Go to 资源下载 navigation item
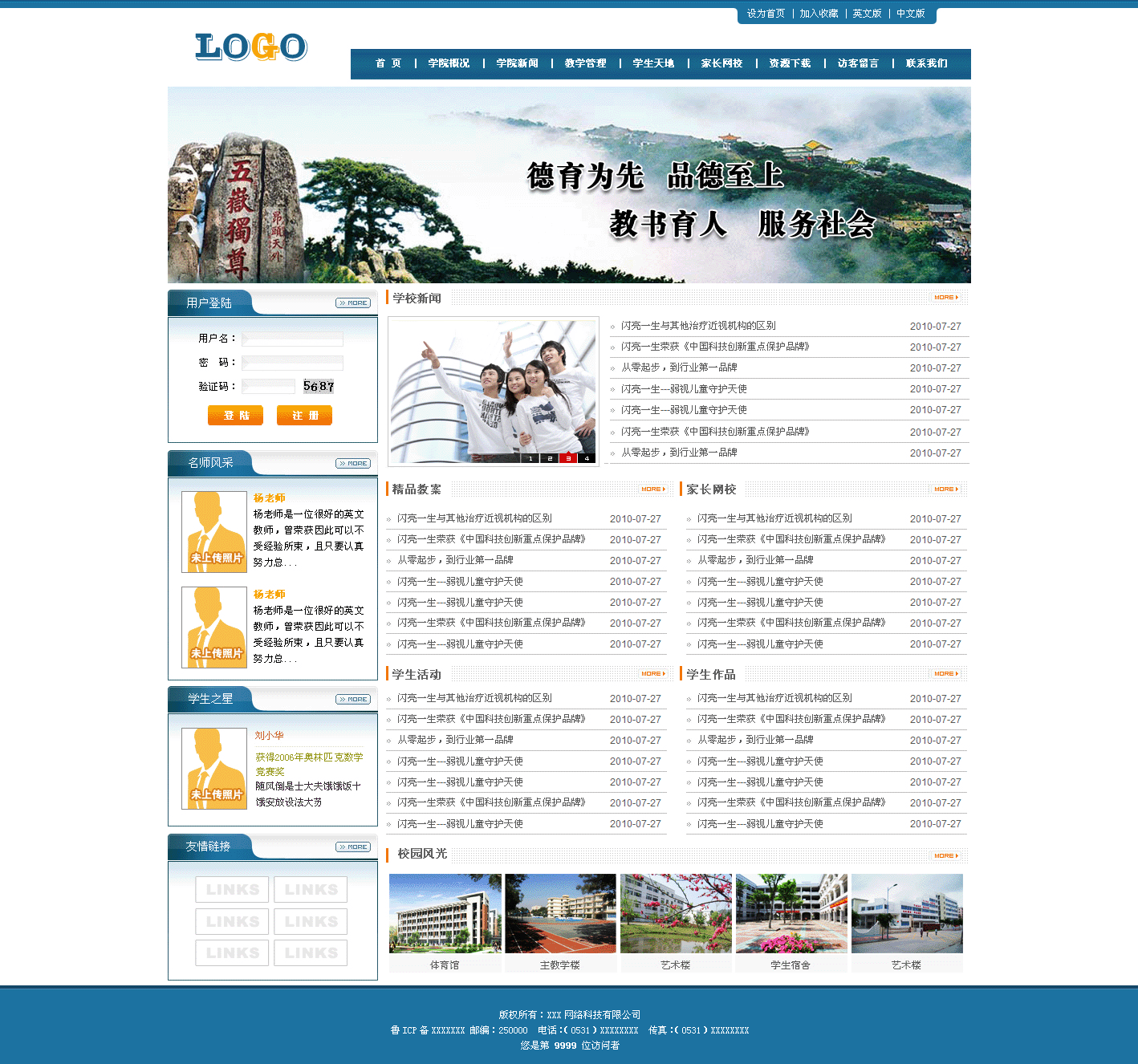1138x1064 pixels. 790,63
